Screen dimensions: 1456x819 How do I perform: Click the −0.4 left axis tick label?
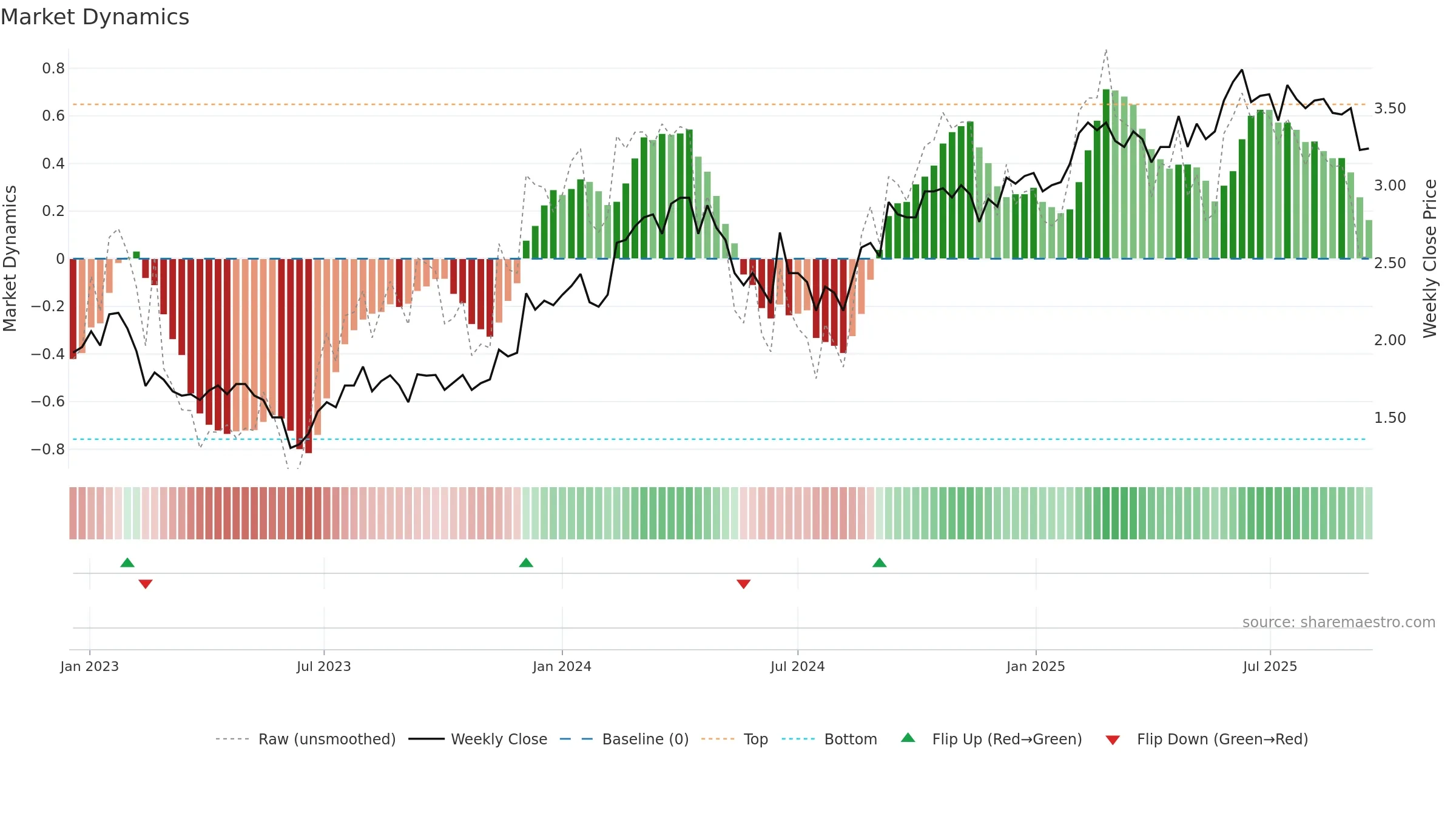[x=48, y=354]
